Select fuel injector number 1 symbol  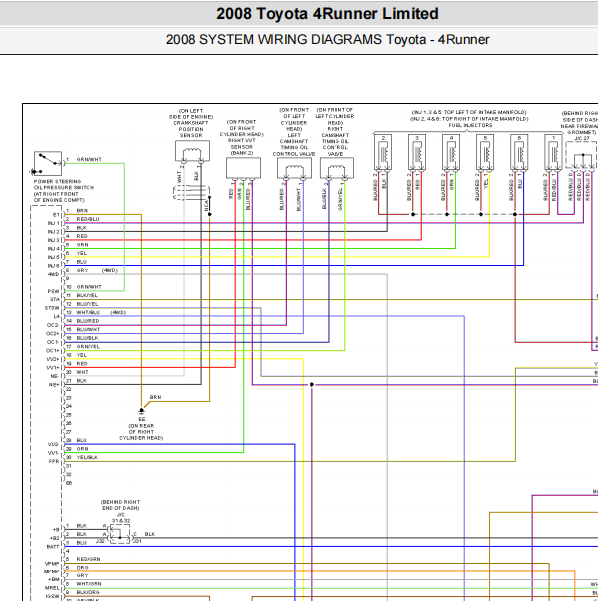click(x=553, y=152)
